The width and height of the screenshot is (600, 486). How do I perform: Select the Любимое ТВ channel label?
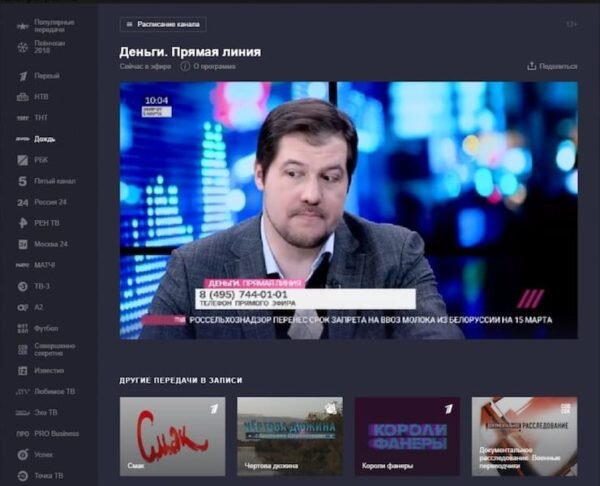click(x=55, y=391)
